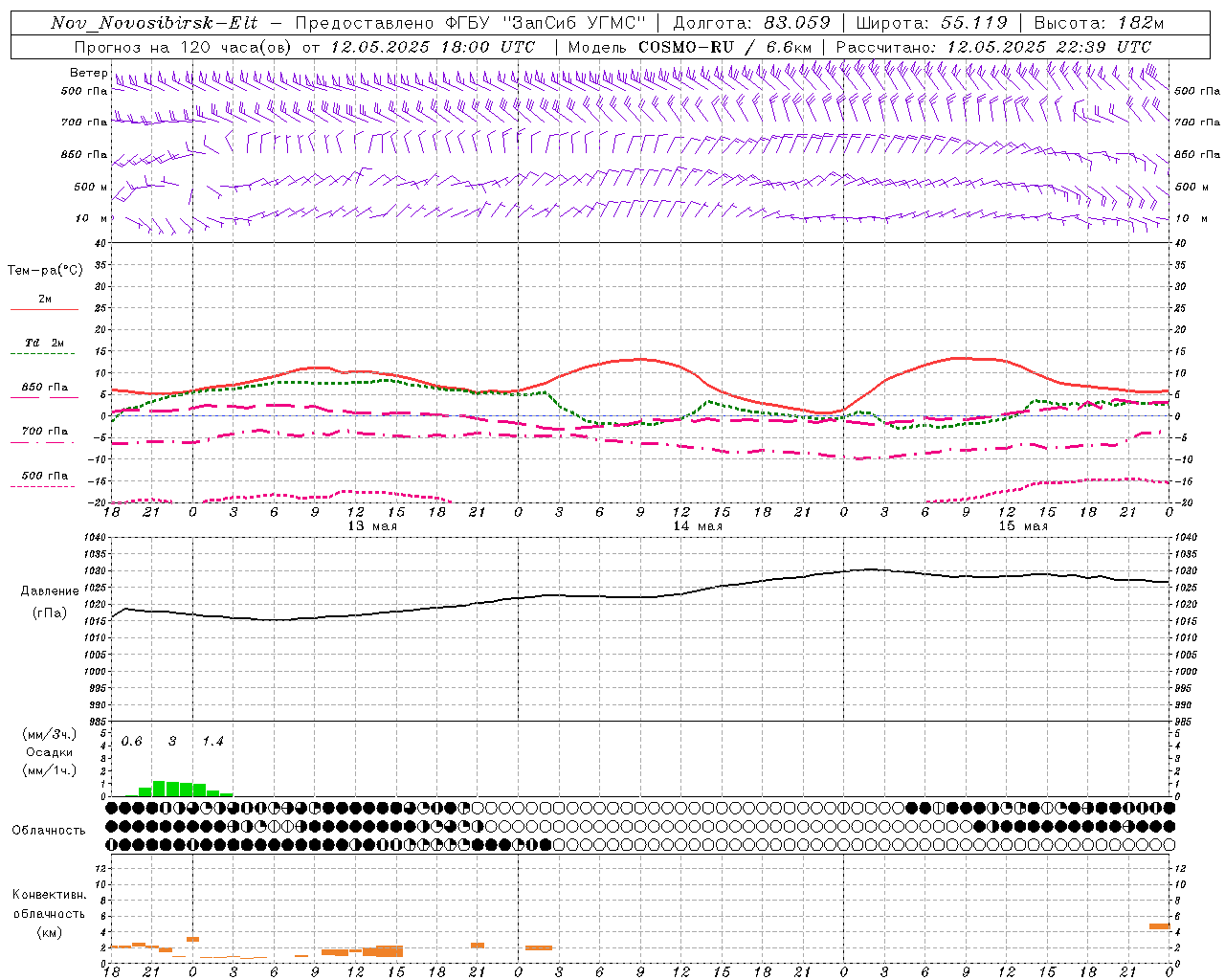
Task: Select the Td 2м dew point legend label
Action: [x=45, y=343]
